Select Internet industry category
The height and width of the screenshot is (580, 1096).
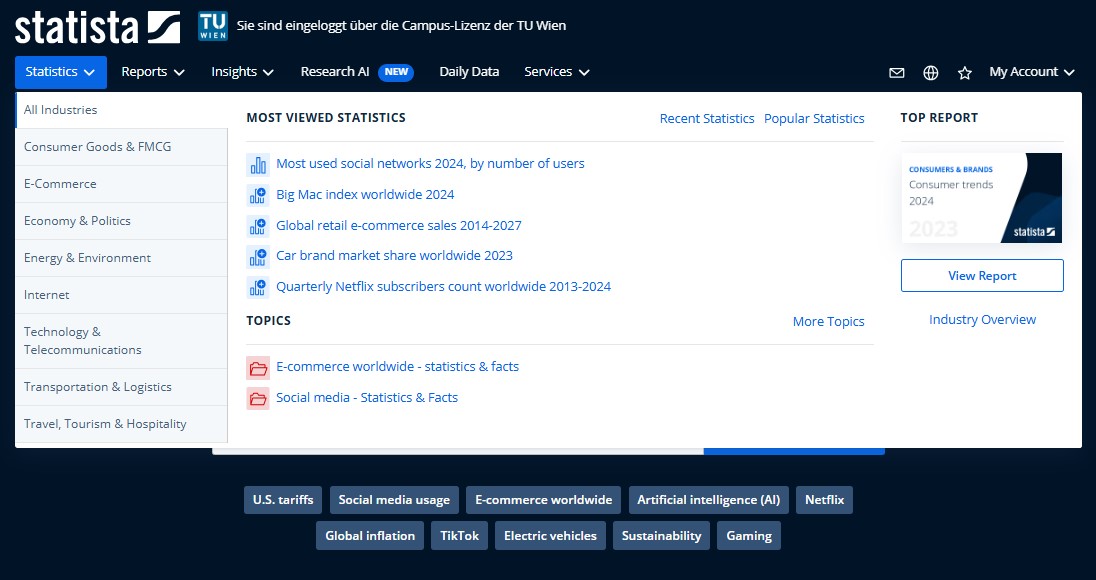[x=122, y=295]
